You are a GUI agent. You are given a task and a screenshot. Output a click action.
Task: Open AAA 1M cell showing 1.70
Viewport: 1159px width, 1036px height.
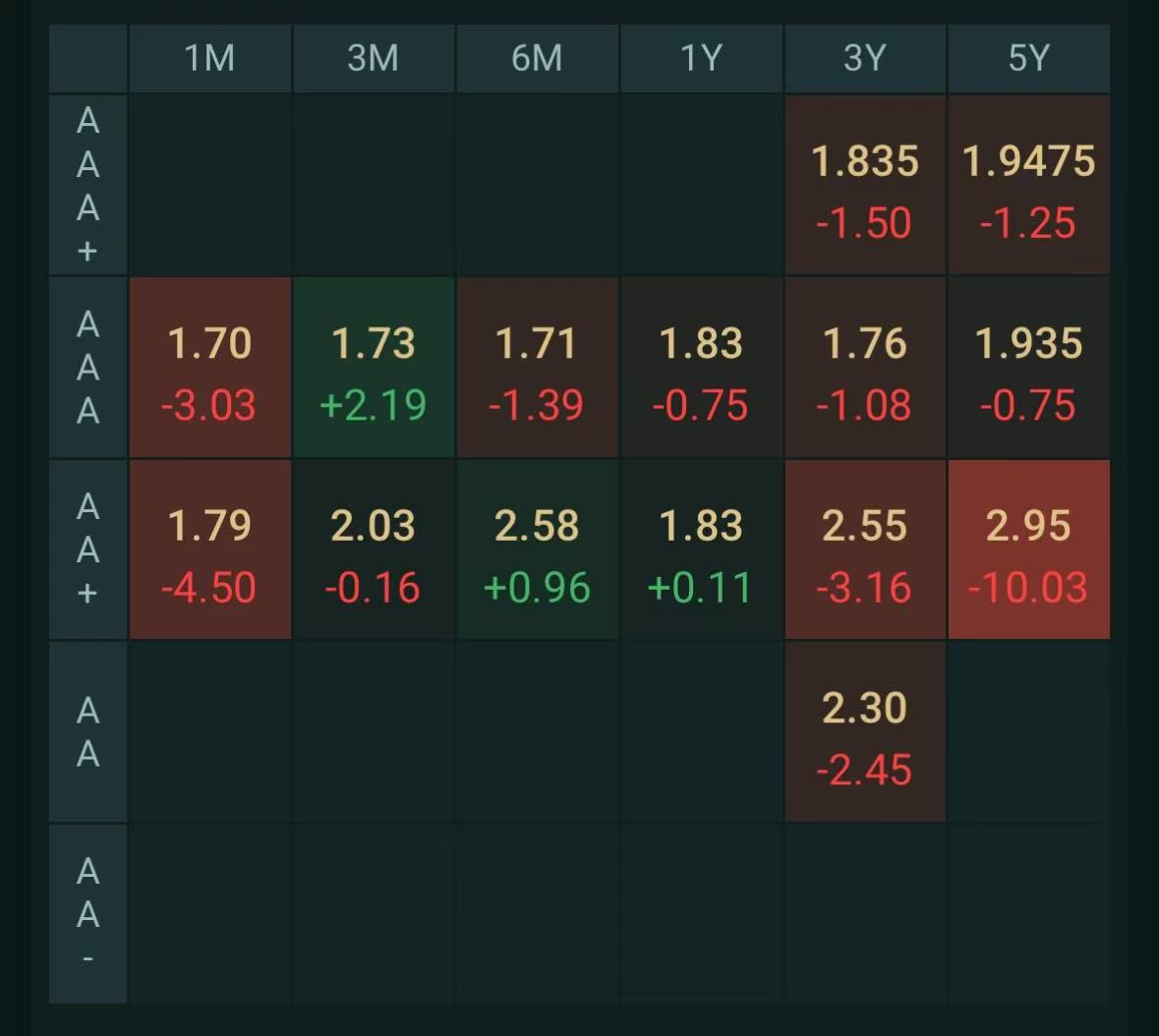(210, 368)
